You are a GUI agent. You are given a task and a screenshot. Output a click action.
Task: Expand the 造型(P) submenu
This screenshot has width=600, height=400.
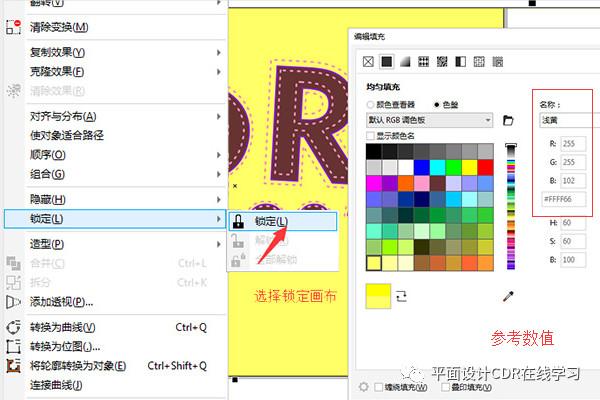218,244
